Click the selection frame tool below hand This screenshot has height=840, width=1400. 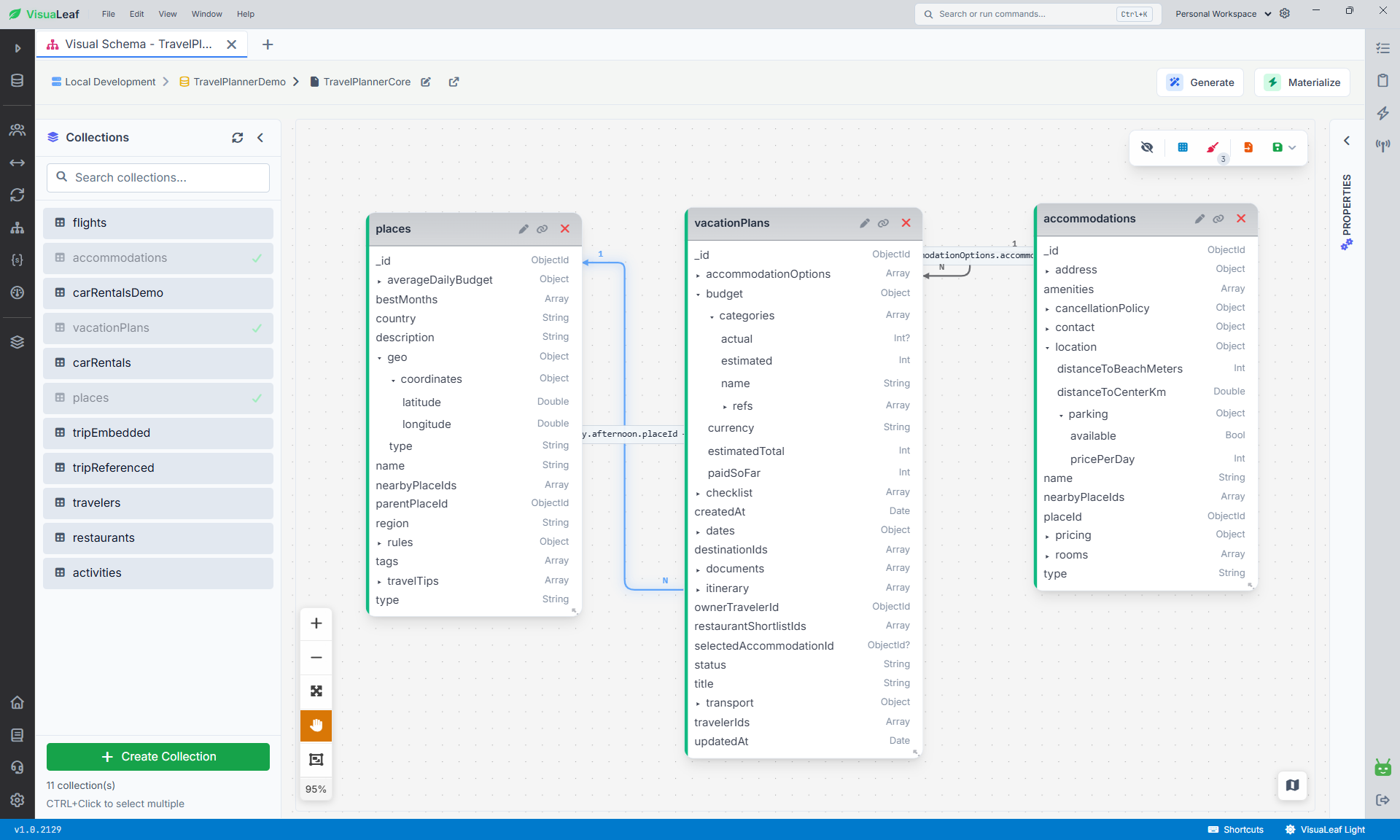click(316, 760)
